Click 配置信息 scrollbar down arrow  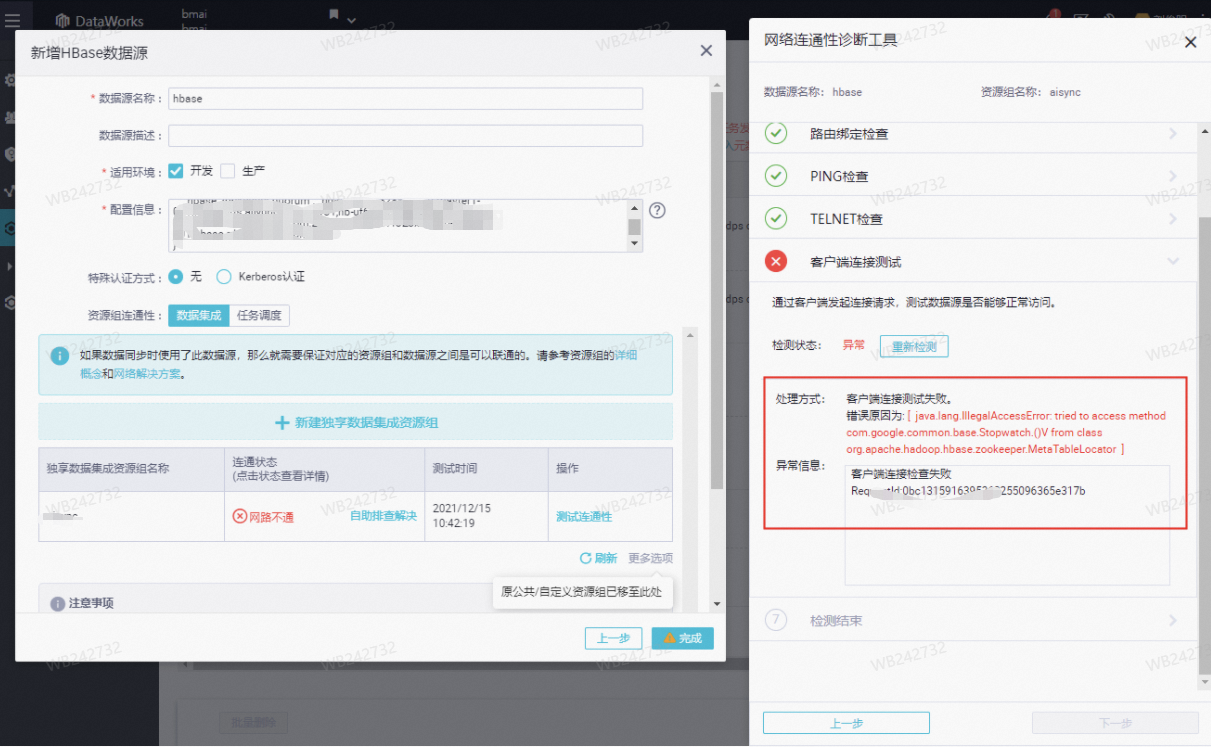pos(635,244)
